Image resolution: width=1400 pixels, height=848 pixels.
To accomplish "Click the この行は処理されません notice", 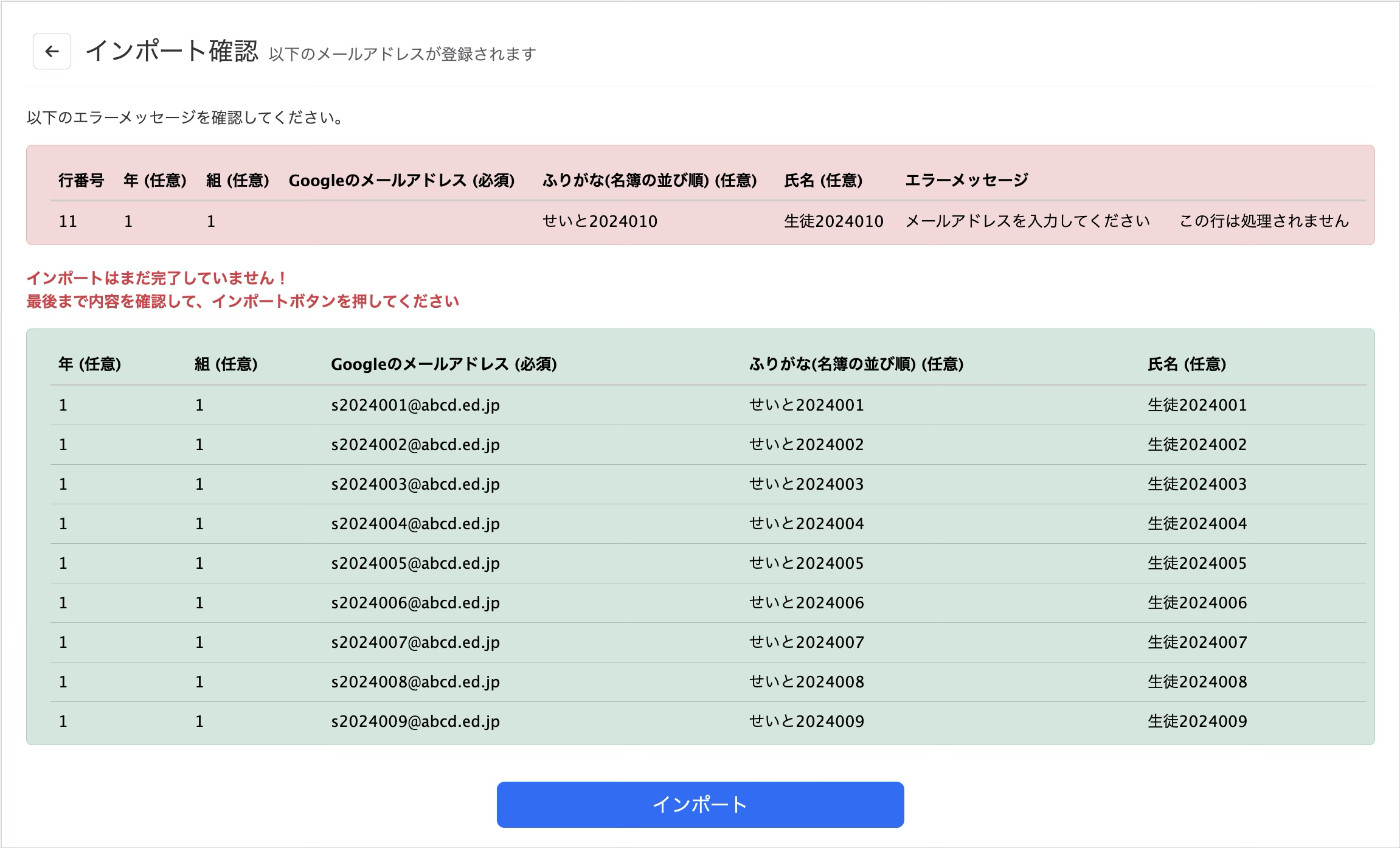I will coord(1264,221).
